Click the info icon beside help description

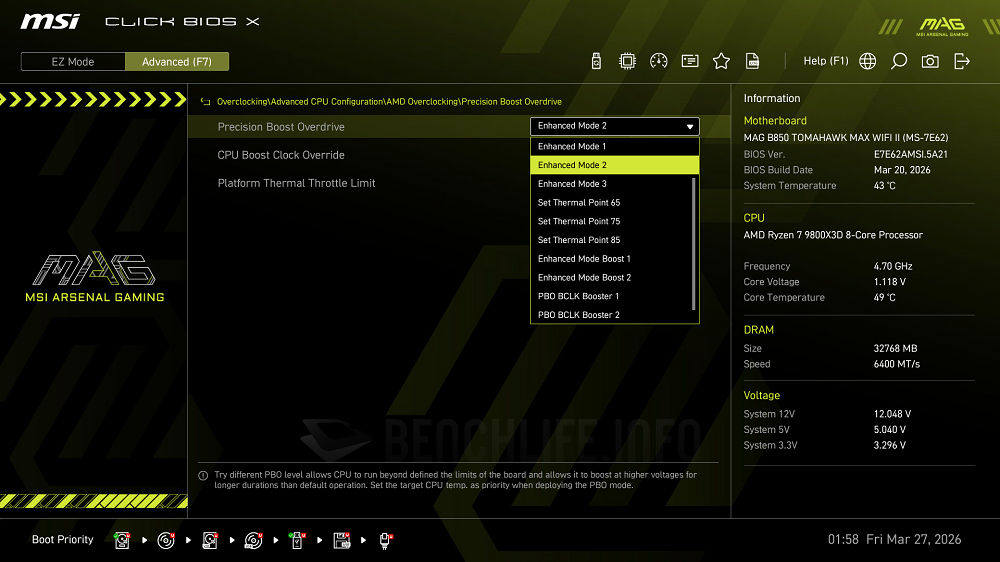[203, 475]
